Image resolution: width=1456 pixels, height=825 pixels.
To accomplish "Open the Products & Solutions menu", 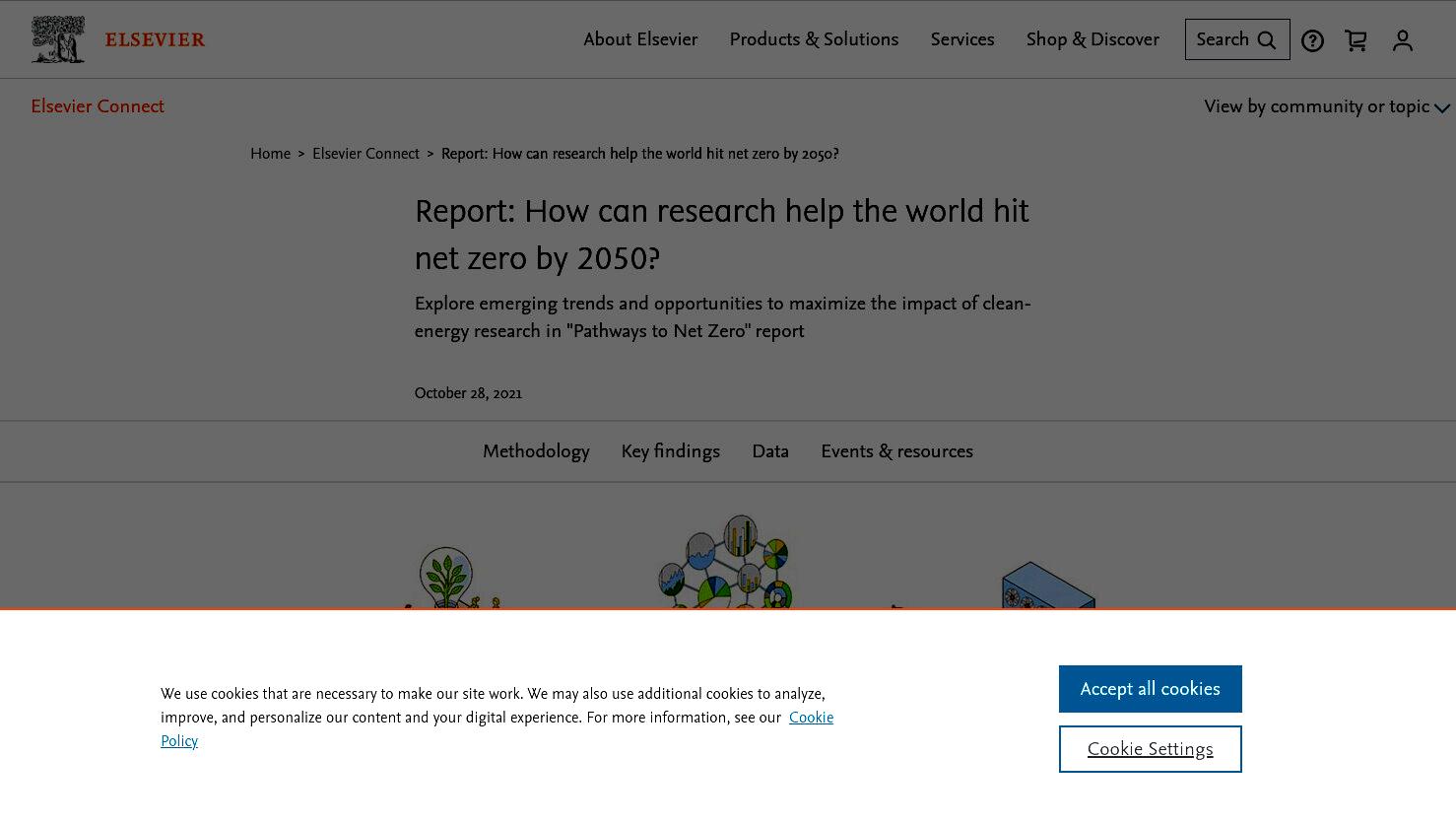I will 814,39.
